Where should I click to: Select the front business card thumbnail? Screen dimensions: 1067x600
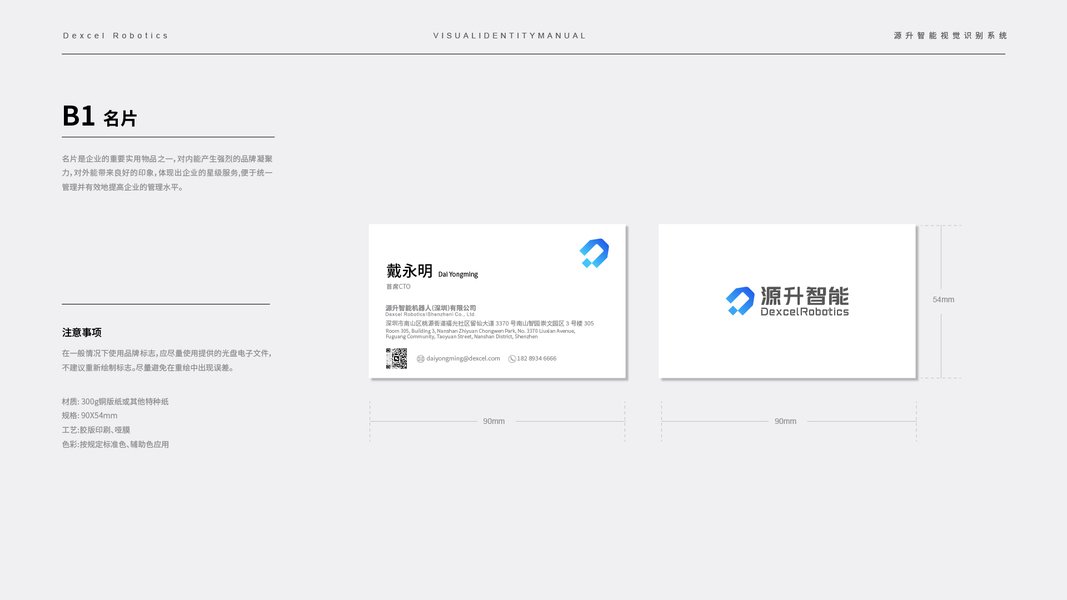tap(497, 301)
